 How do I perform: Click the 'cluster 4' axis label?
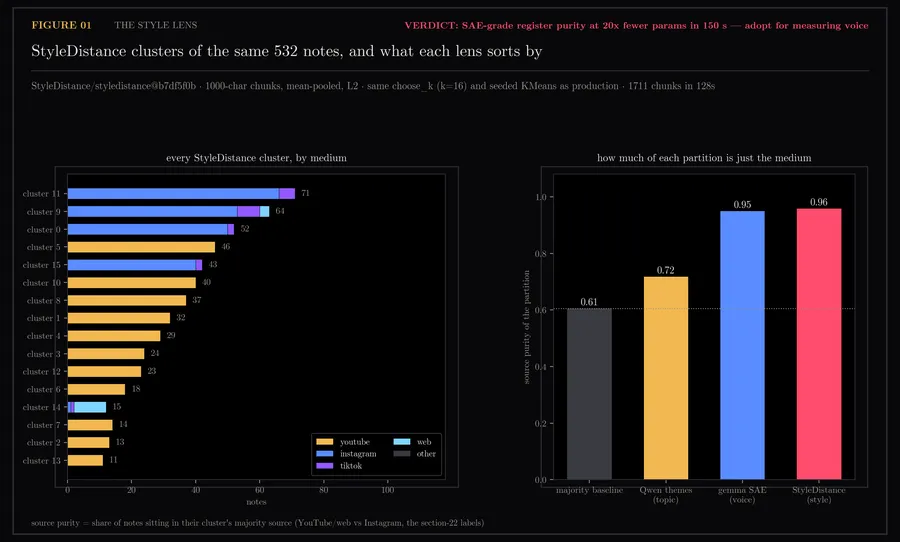pos(43,336)
